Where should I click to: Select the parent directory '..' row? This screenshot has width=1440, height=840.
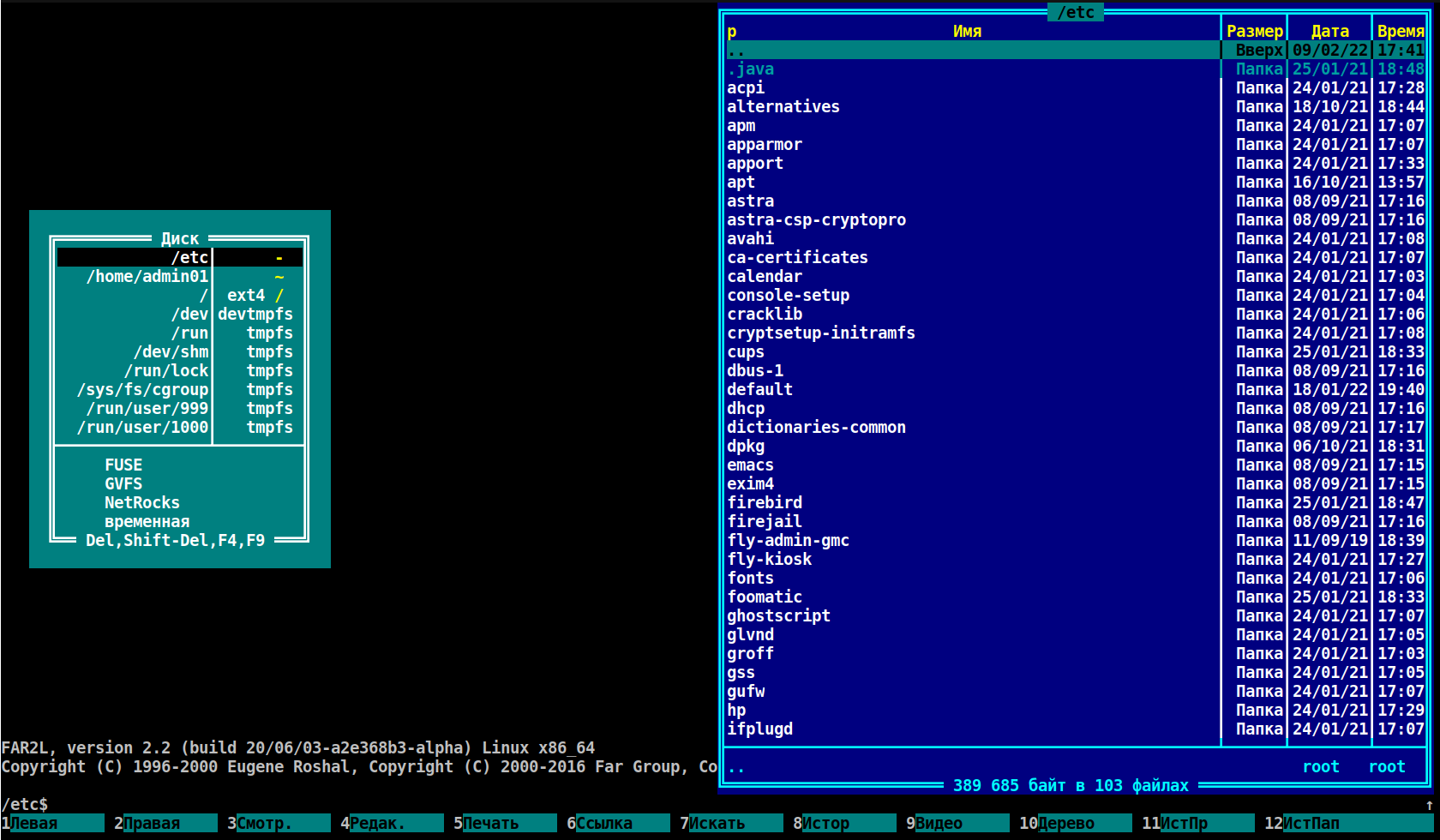click(1076, 50)
